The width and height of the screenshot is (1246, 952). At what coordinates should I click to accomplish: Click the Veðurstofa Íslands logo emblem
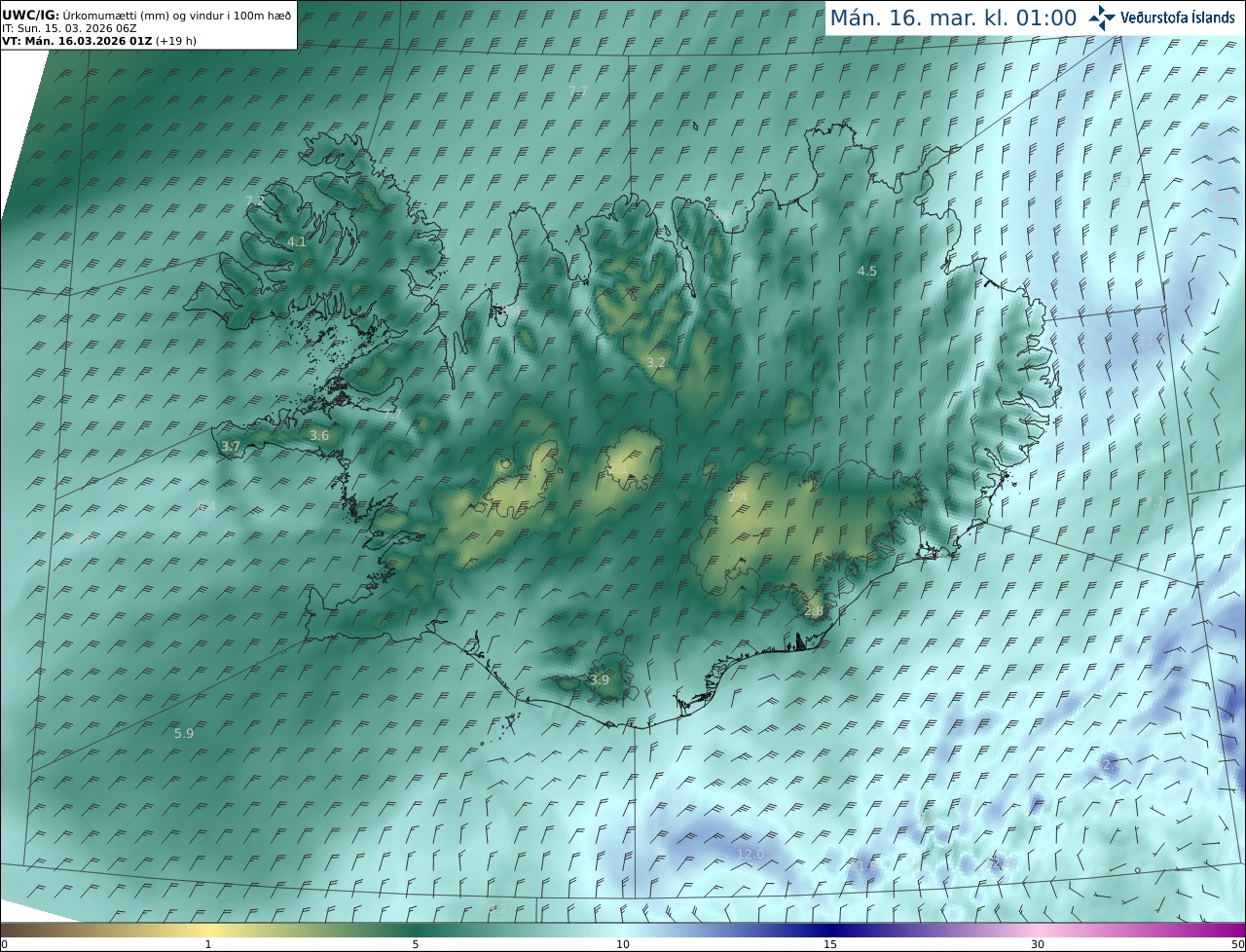coord(1102,18)
